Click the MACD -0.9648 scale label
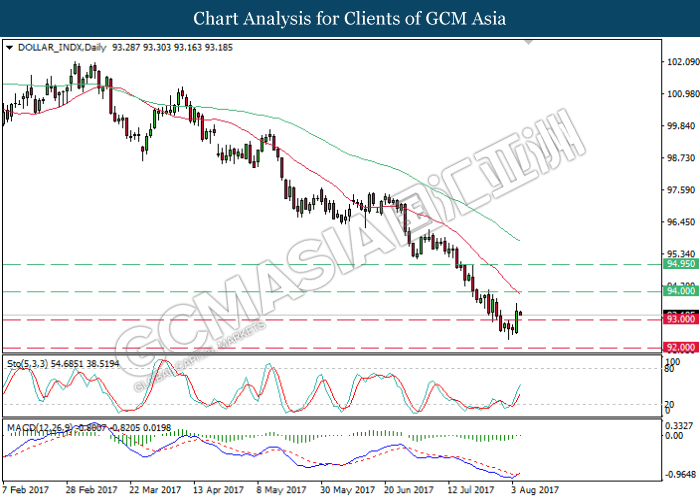Image resolution: width=700 pixels, height=500 pixels. 680,475
